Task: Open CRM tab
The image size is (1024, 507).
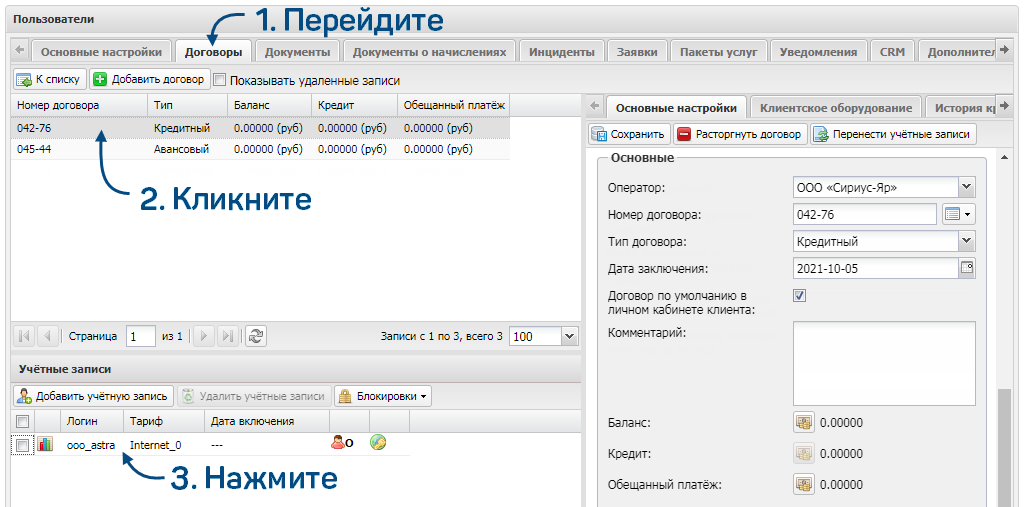Action: (892, 52)
